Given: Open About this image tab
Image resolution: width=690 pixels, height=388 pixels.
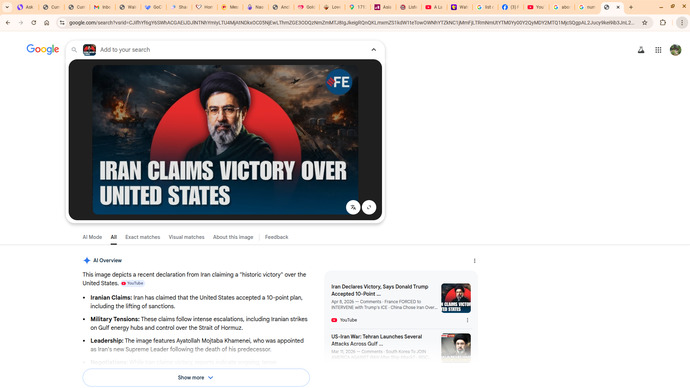Looking at the screenshot, I should 233,237.
